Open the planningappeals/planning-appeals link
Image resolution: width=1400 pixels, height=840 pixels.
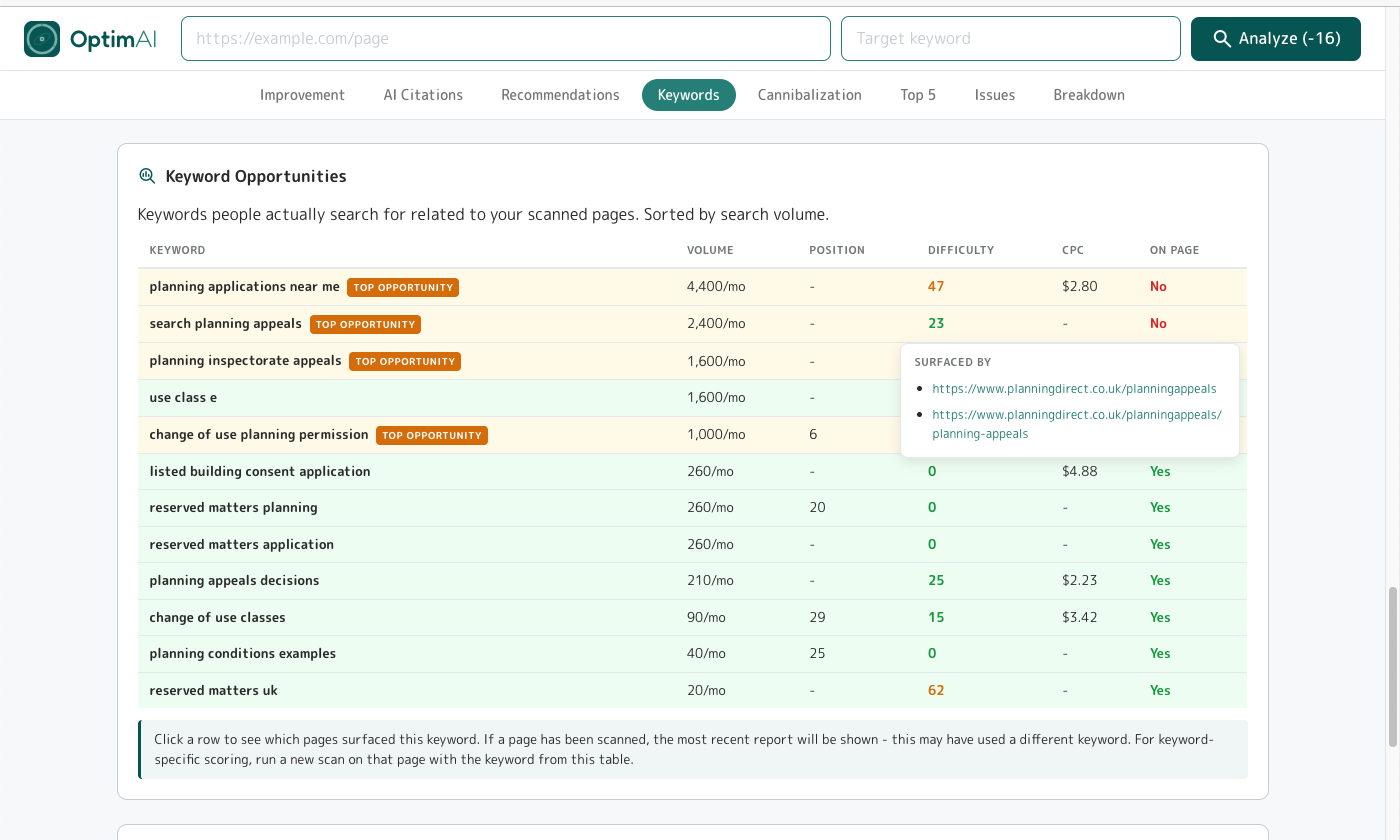coord(1077,424)
